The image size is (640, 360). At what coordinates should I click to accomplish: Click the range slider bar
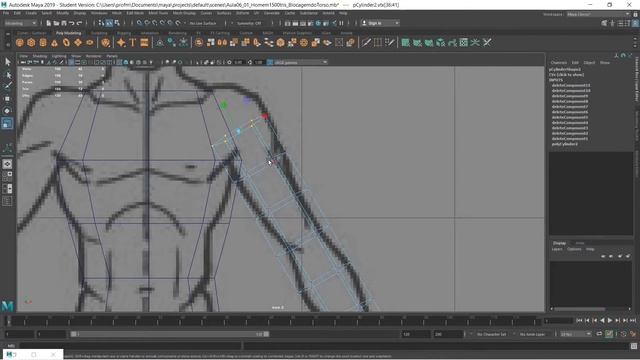click(169, 334)
